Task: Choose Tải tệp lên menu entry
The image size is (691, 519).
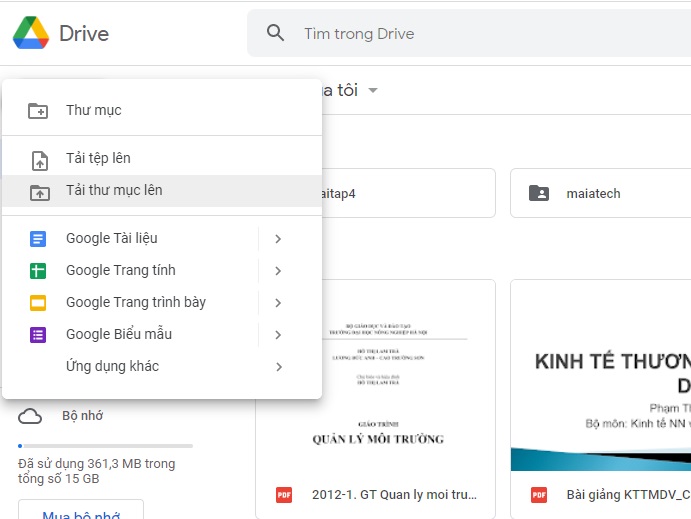Action: click(x=162, y=159)
